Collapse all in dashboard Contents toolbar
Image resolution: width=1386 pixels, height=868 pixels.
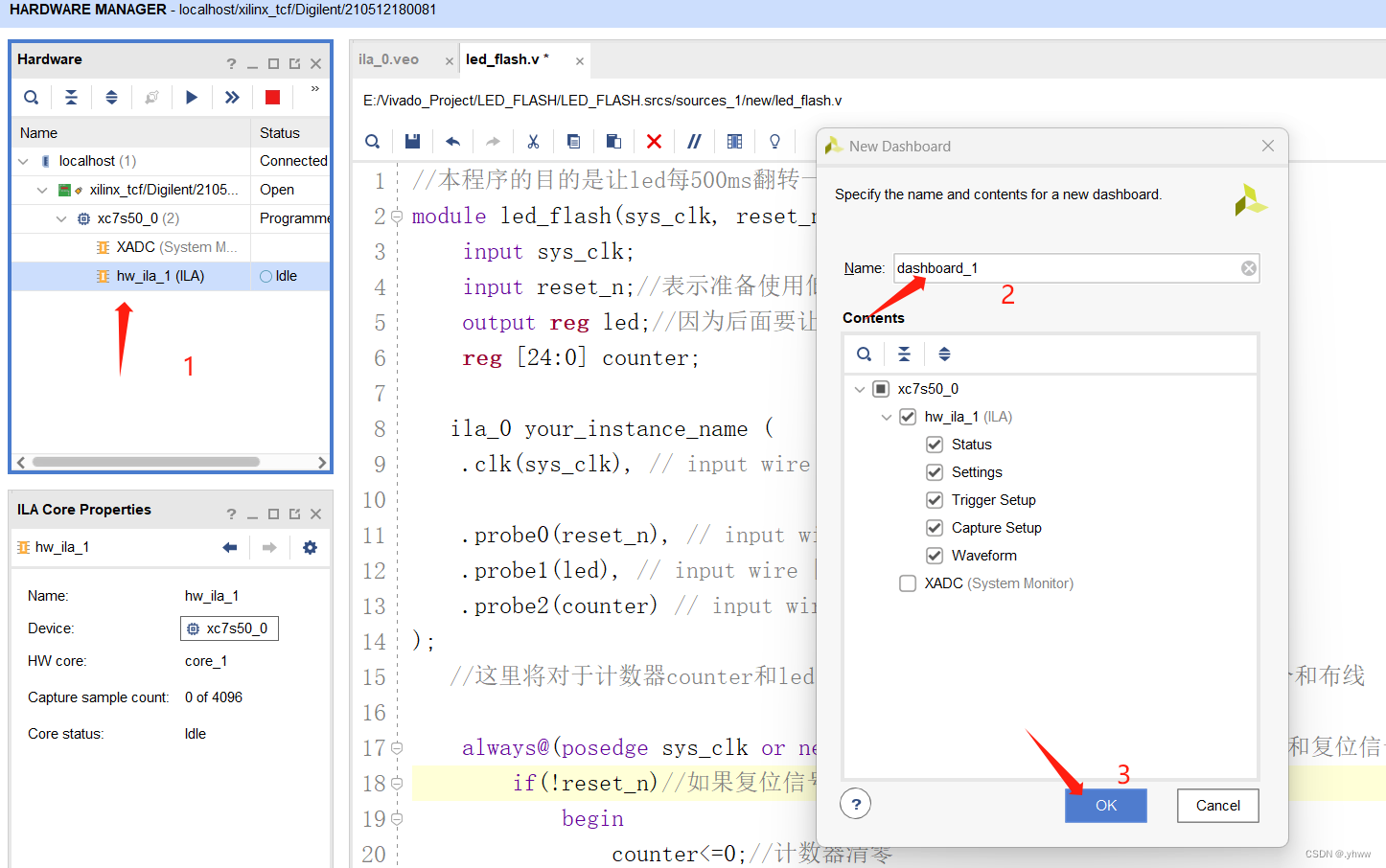(x=904, y=354)
